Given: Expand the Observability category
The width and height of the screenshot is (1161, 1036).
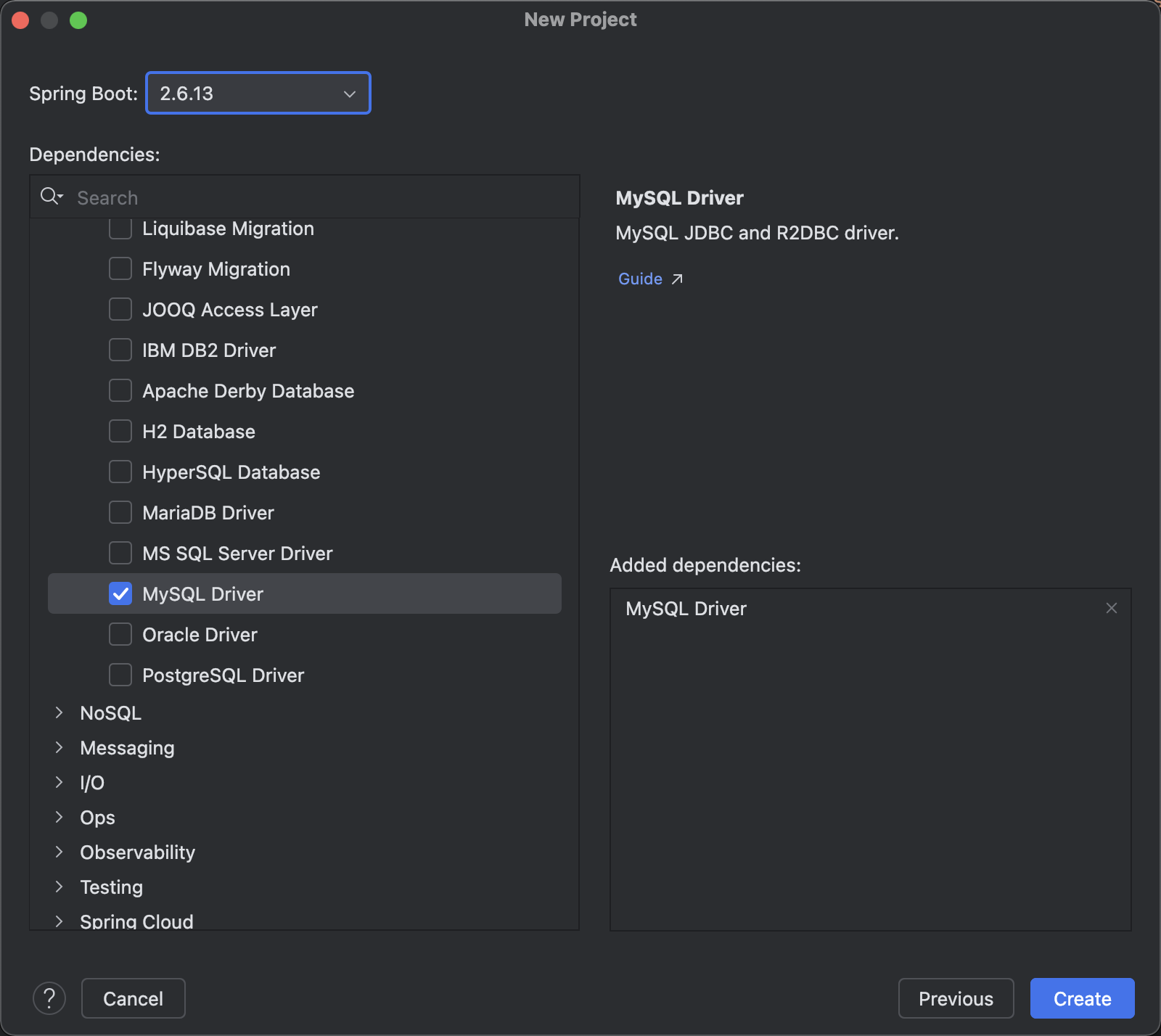Looking at the screenshot, I should click(x=60, y=852).
